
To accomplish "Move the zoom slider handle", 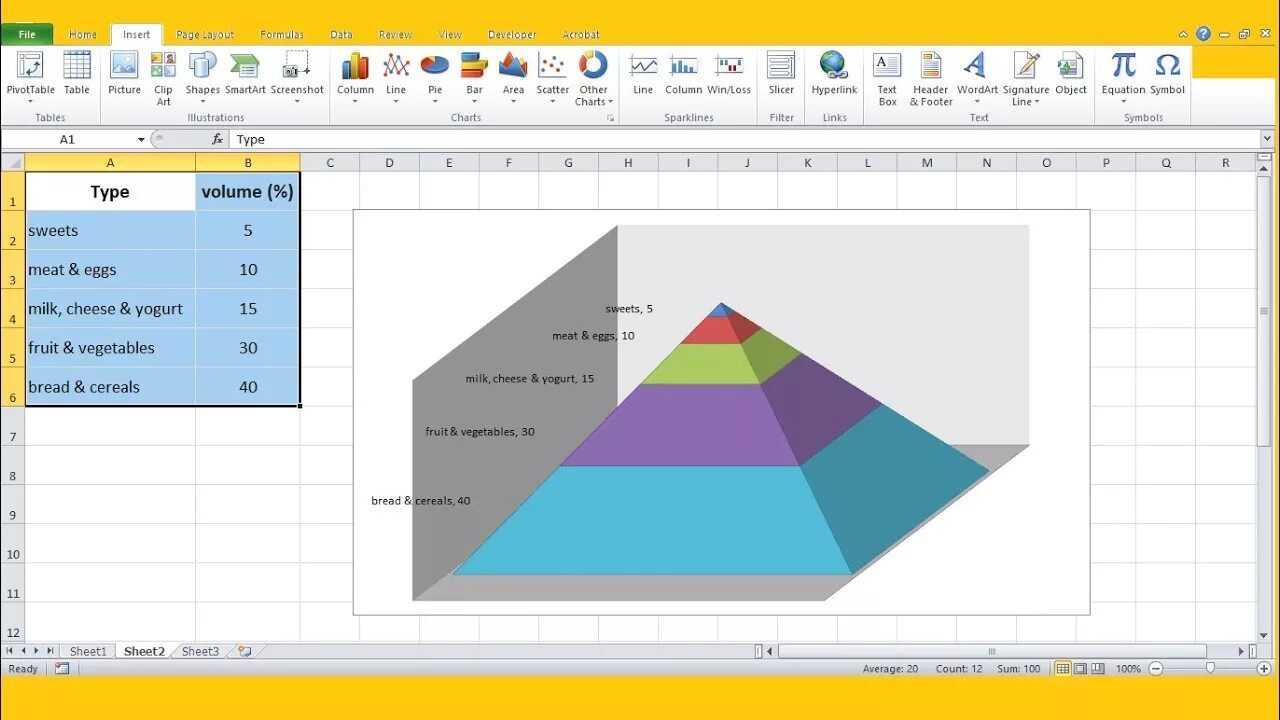I will (1210, 668).
